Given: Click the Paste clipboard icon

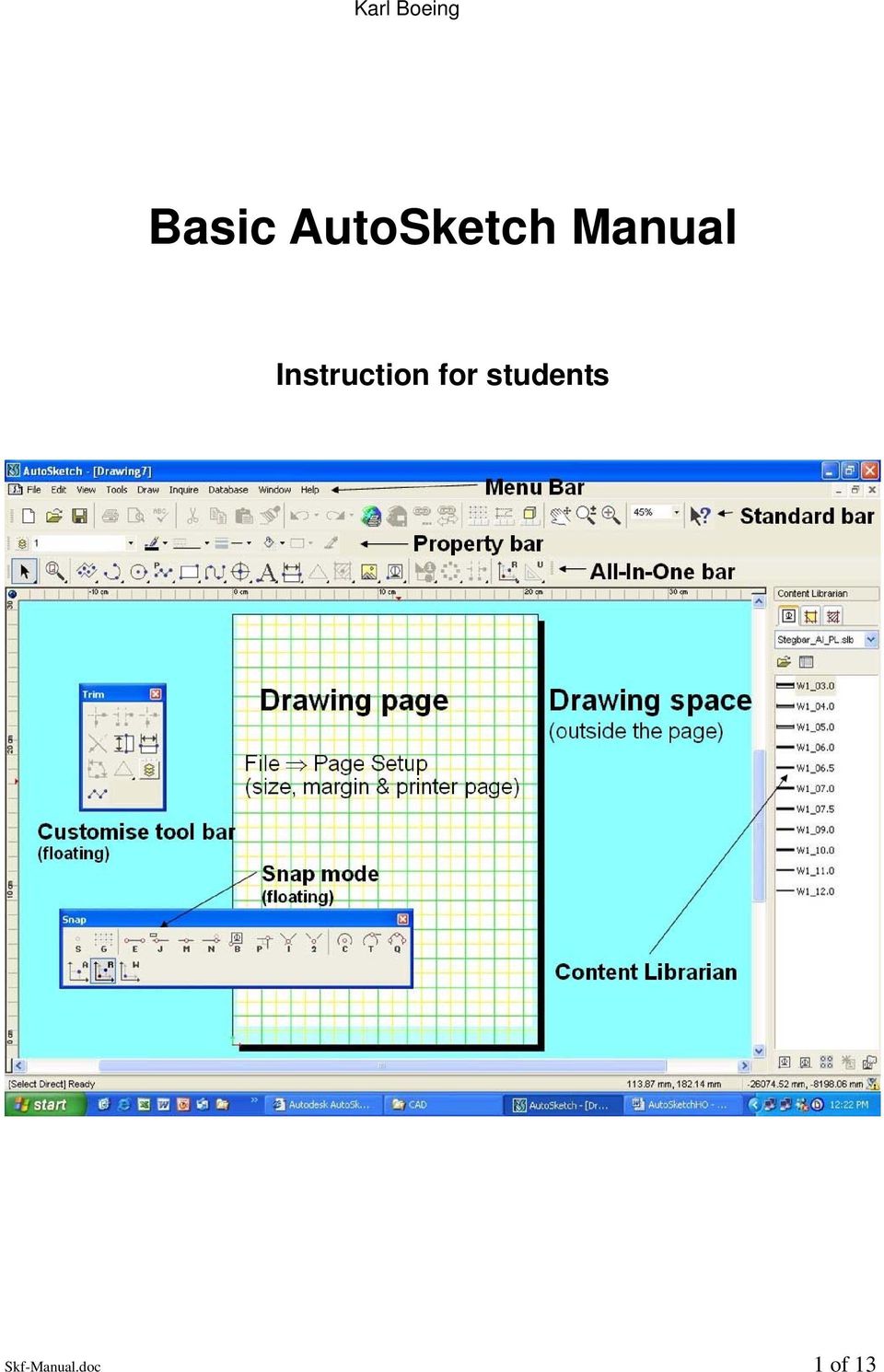Looking at the screenshot, I should click(x=244, y=517).
